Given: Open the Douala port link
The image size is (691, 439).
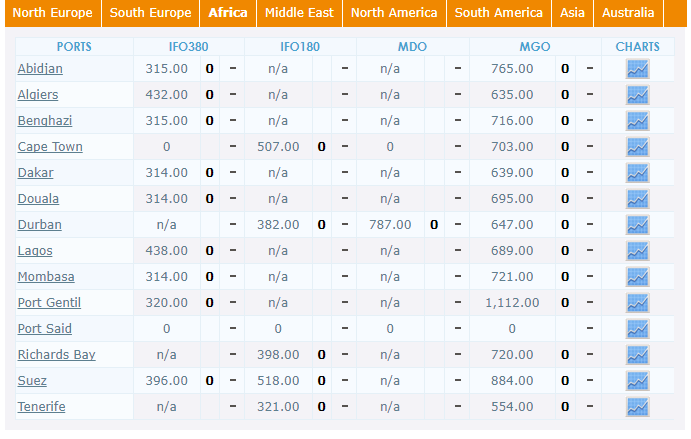Looking at the screenshot, I should click(38, 199).
